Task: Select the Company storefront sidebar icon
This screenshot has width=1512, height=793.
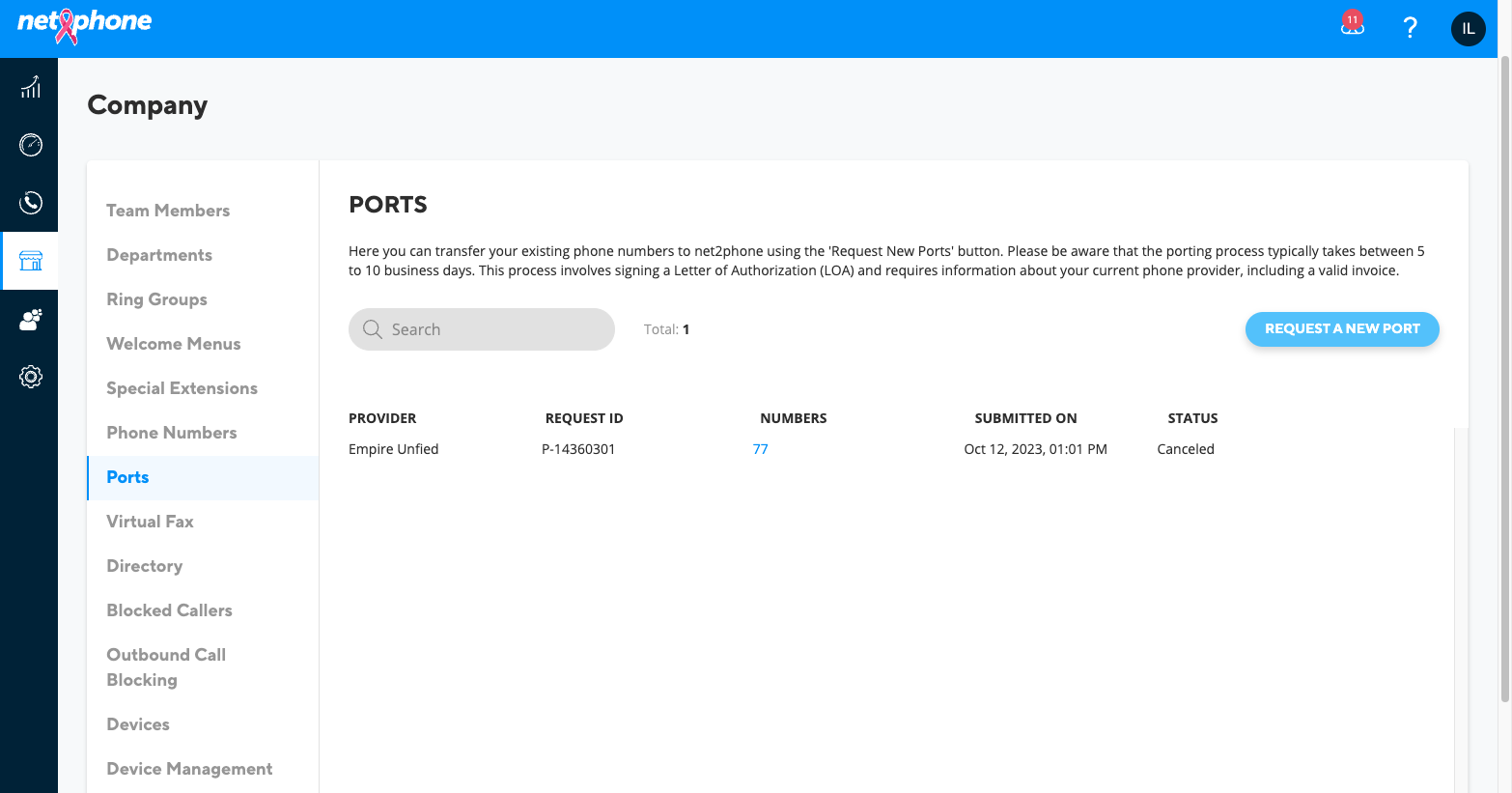Action: (x=31, y=261)
